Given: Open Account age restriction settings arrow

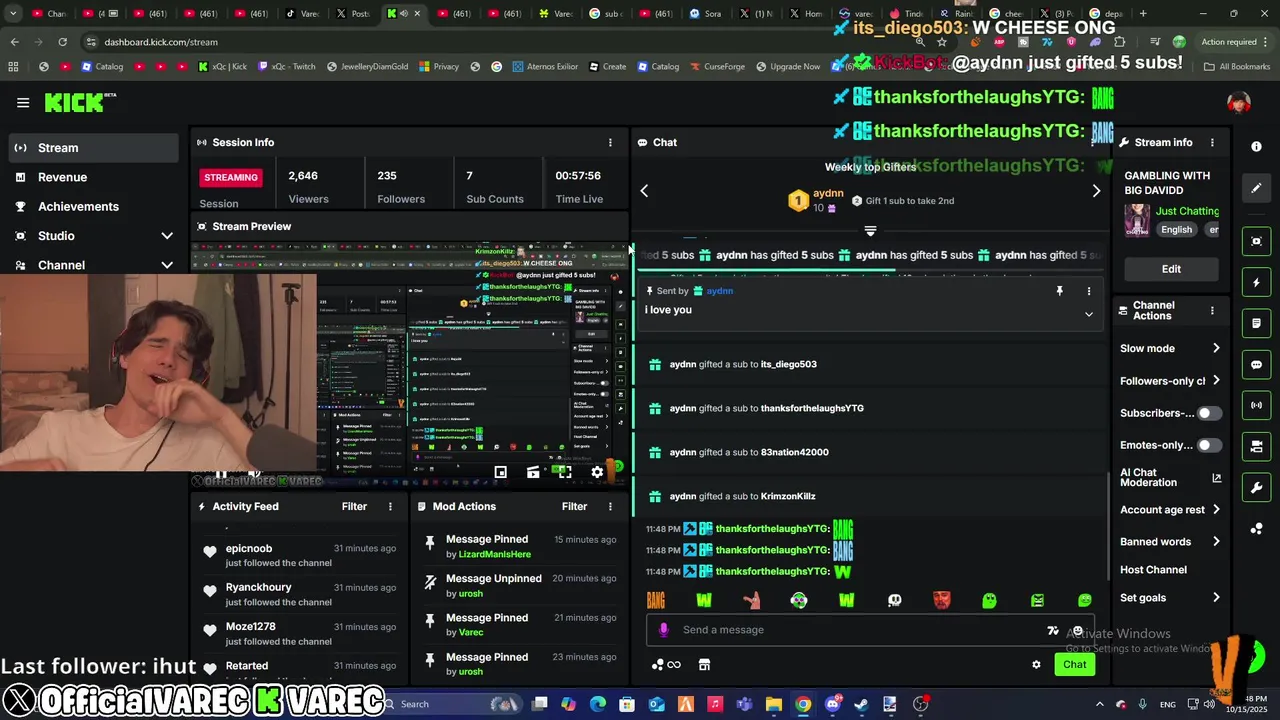Looking at the screenshot, I should (1216, 509).
